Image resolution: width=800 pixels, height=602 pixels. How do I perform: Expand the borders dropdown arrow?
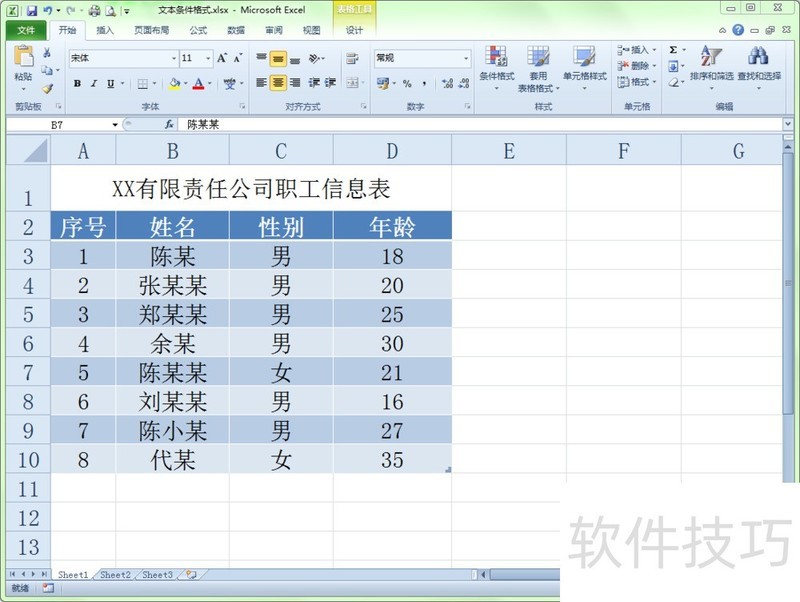[155, 83]
